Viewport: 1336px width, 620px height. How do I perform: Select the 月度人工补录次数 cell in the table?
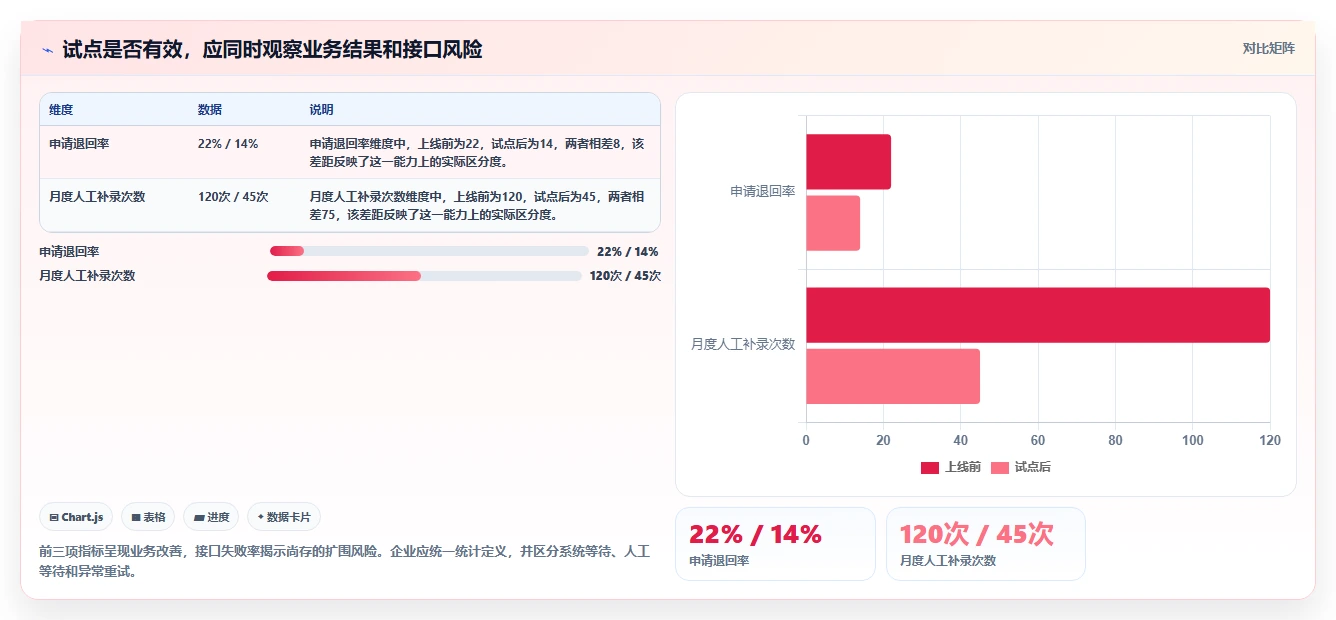click(x=97, y=196)
